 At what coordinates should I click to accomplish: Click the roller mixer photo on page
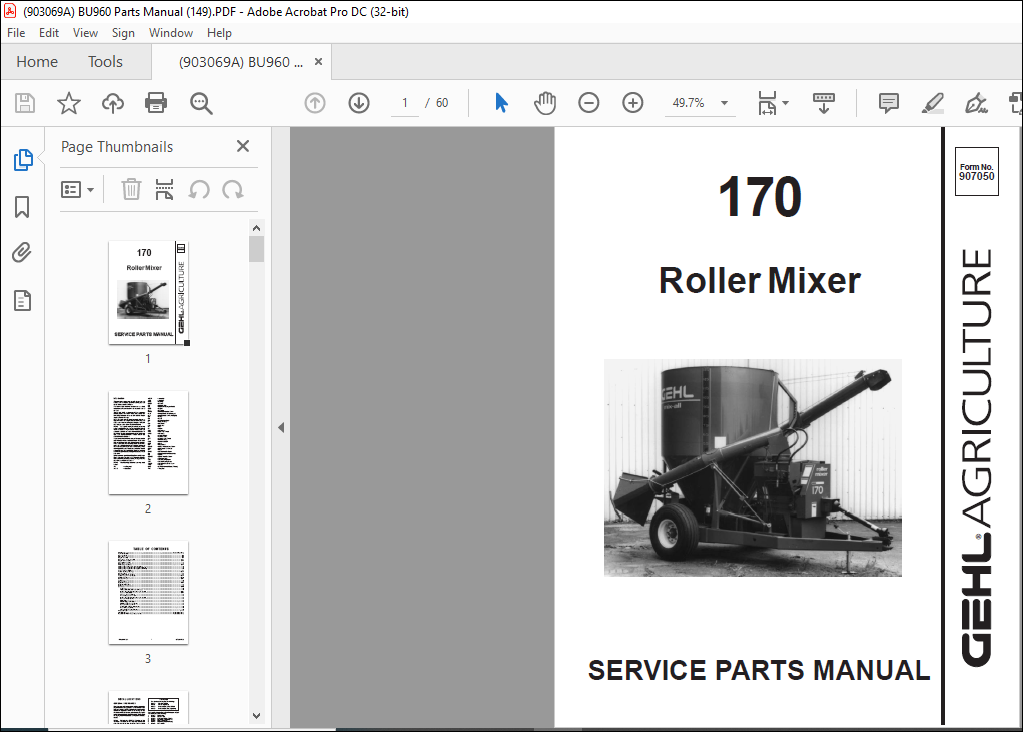pos(753,468)
